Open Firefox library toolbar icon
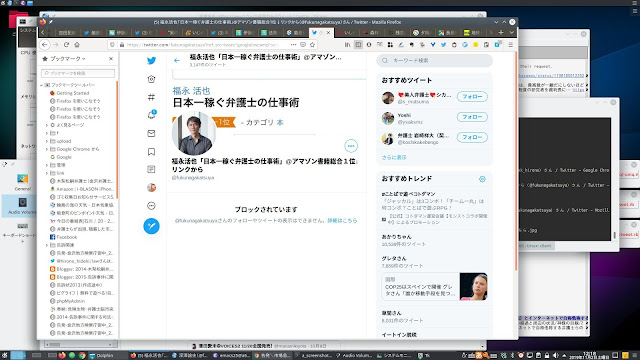The width and height of the screenshot is (640, 360). click(347, 44)
